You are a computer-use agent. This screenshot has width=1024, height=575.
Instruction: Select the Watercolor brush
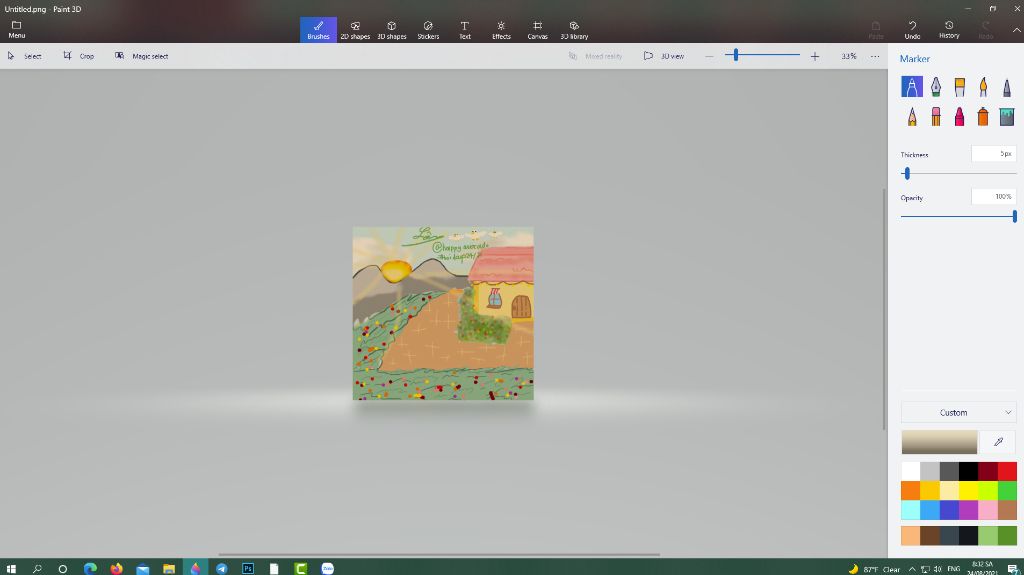coord(983,86)
